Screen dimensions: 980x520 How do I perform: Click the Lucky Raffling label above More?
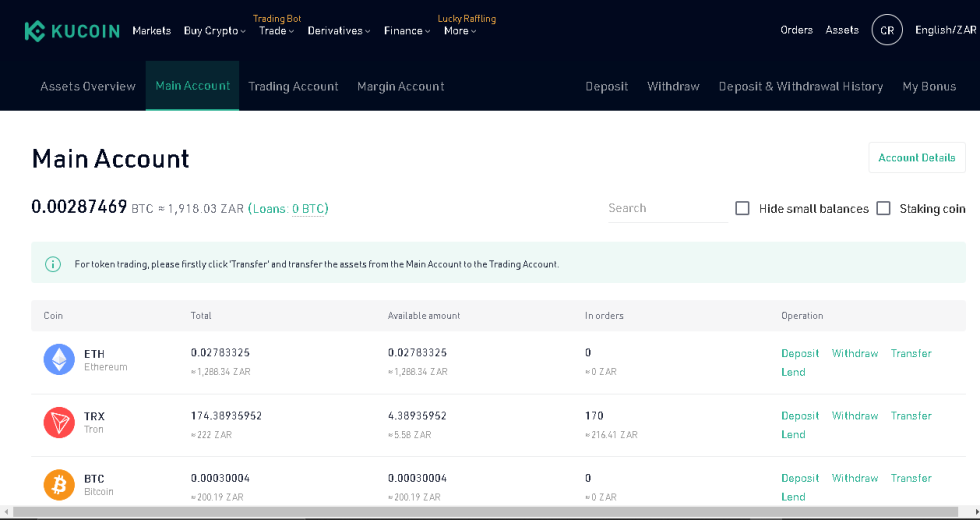[x=467, y=19]
